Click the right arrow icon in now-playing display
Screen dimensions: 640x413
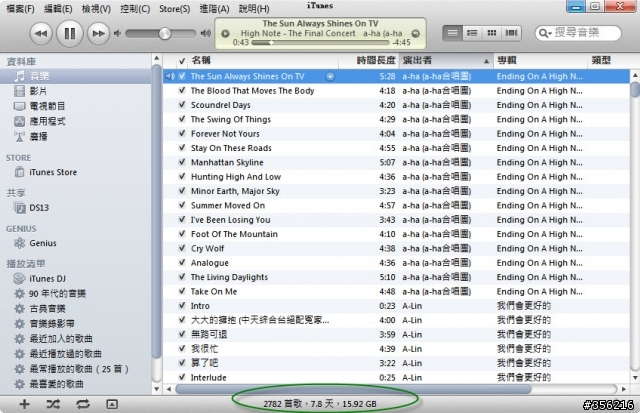click(x=416, y=33)
